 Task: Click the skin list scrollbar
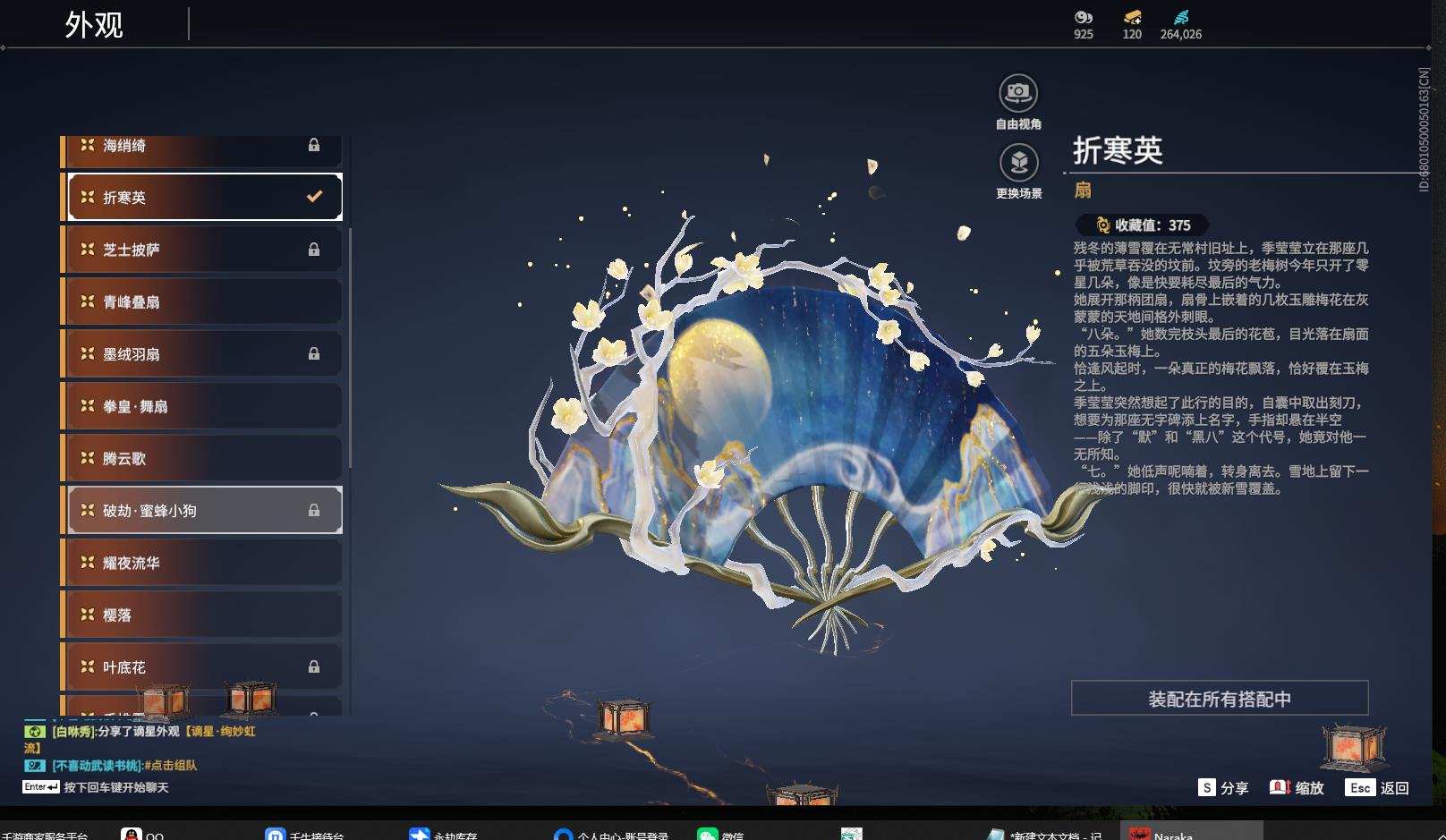pos(350,349)
